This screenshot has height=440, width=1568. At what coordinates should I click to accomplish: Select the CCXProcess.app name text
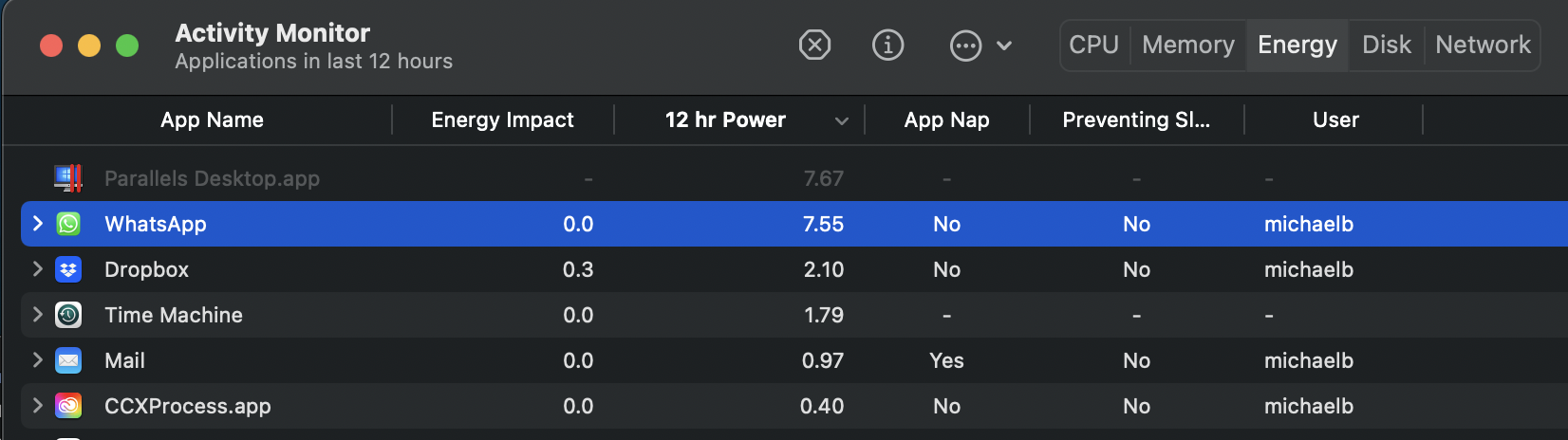tap(188, 406)
